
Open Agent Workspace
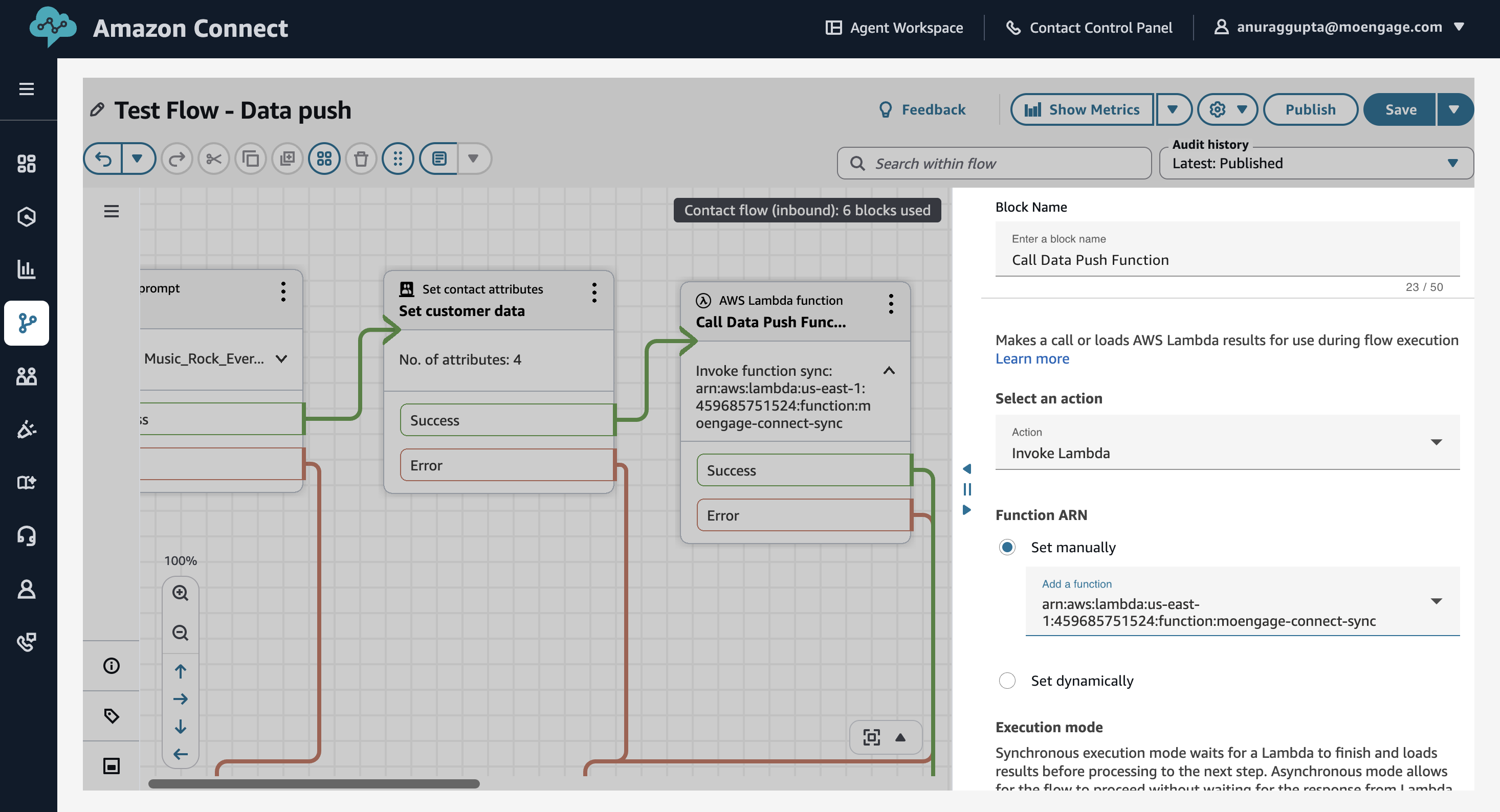click(894, 28)
